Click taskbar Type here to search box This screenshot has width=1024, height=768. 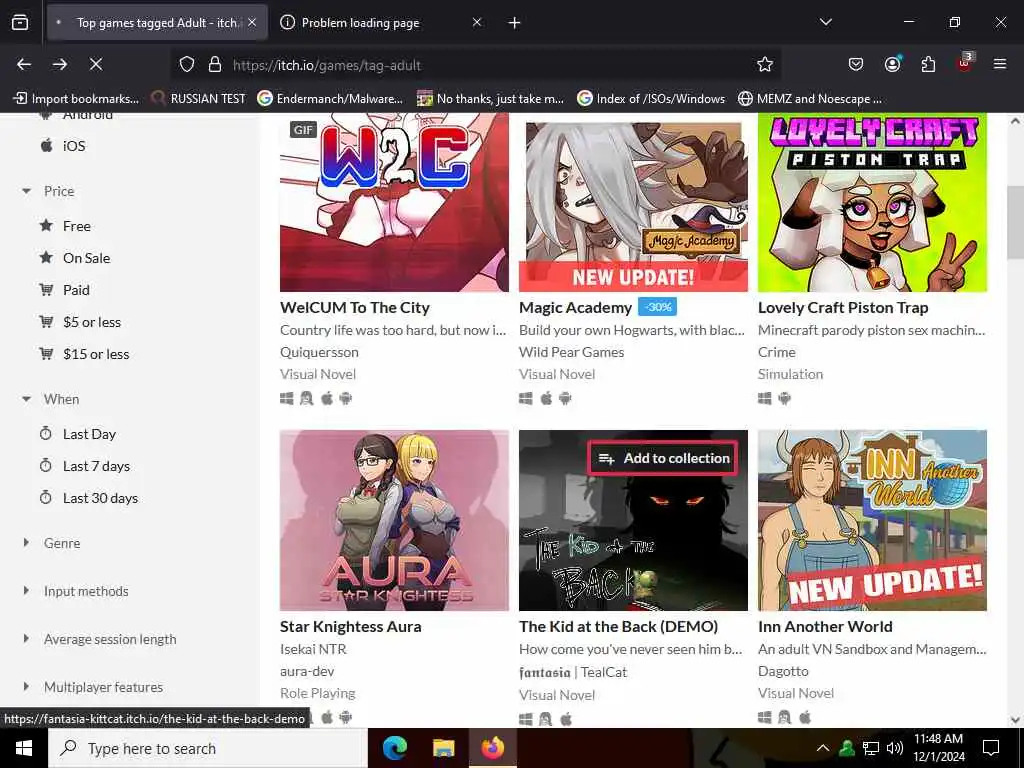tap(208, 748)
